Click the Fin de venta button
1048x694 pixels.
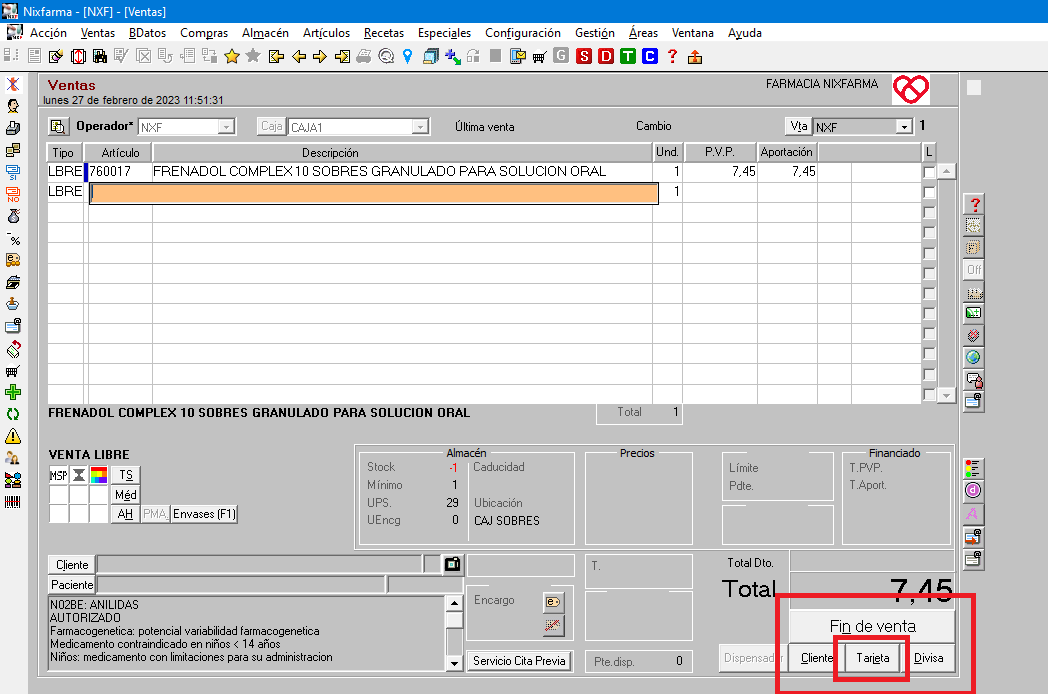coord(872,626)
